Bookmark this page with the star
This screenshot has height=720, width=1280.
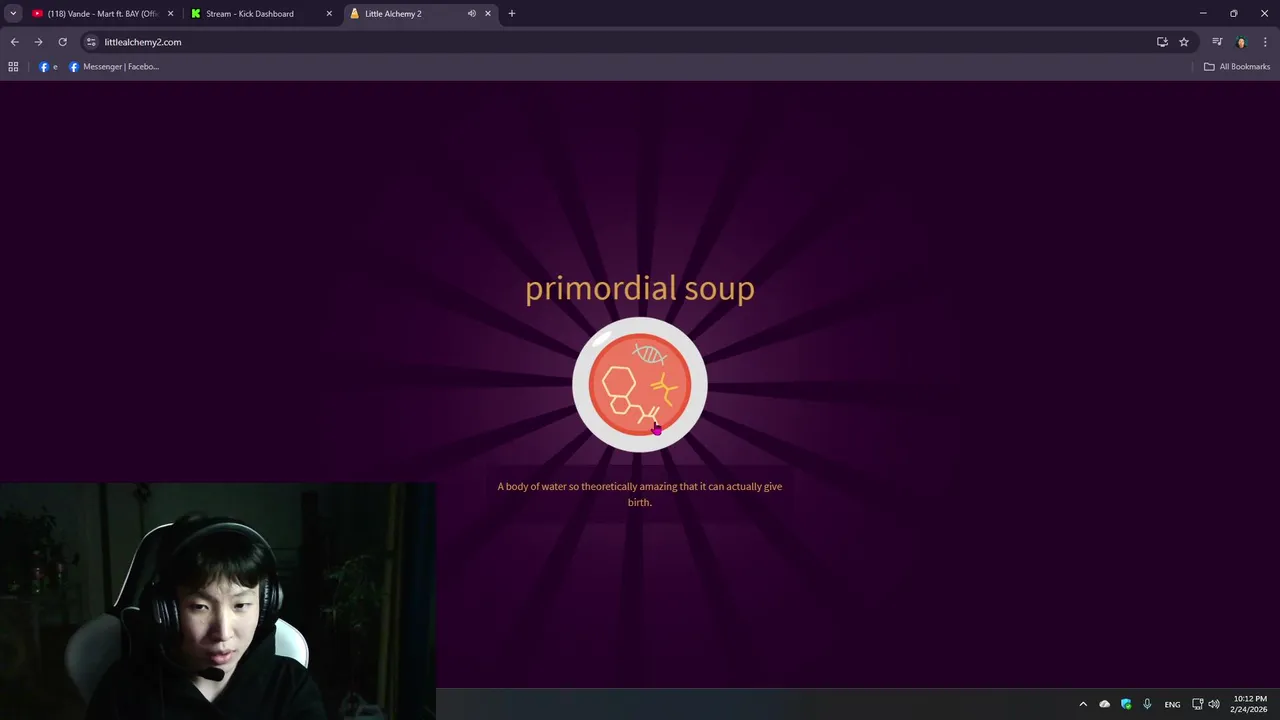1184,42
